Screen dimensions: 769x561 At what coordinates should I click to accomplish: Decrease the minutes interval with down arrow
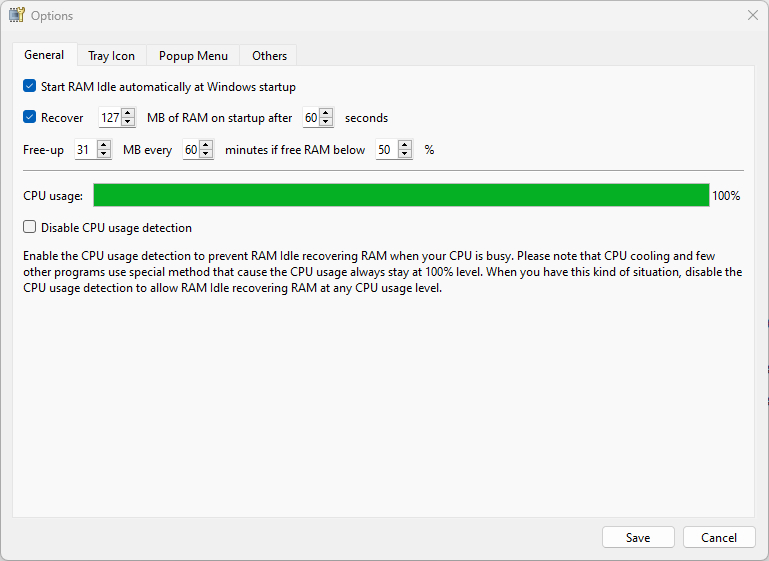point(206,153)
